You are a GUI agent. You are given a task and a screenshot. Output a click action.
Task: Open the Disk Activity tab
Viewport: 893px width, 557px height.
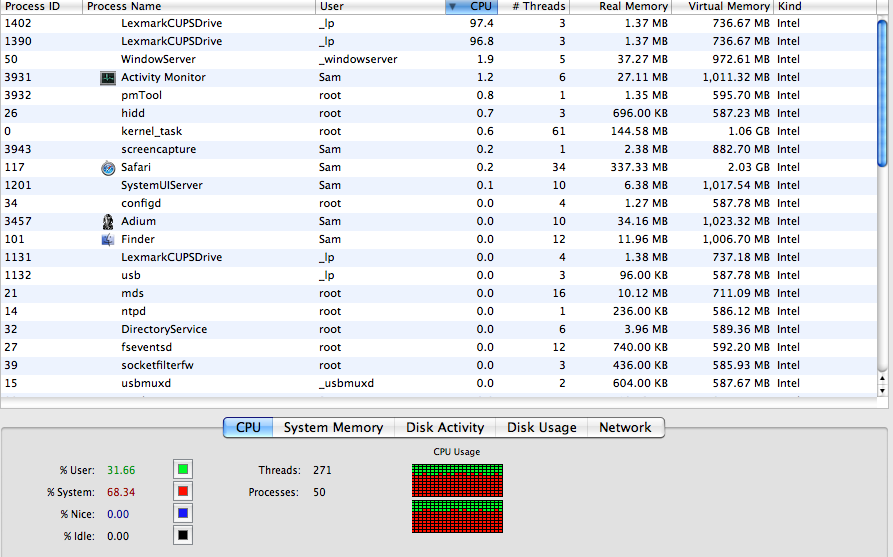pos(445,428)
